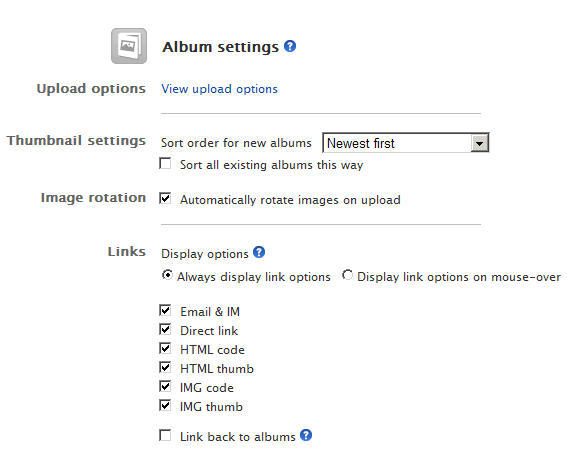The width and height of the screenshot is (585, 453).
Task: Select Always display link options radio
Action: (x=167, y=275)
